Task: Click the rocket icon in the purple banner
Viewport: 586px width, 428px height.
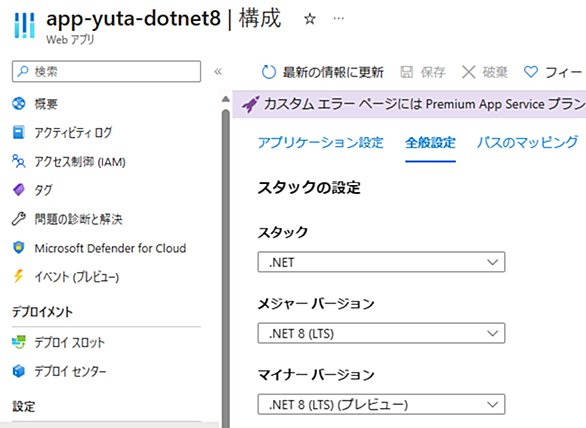Action: click(250, 104)
